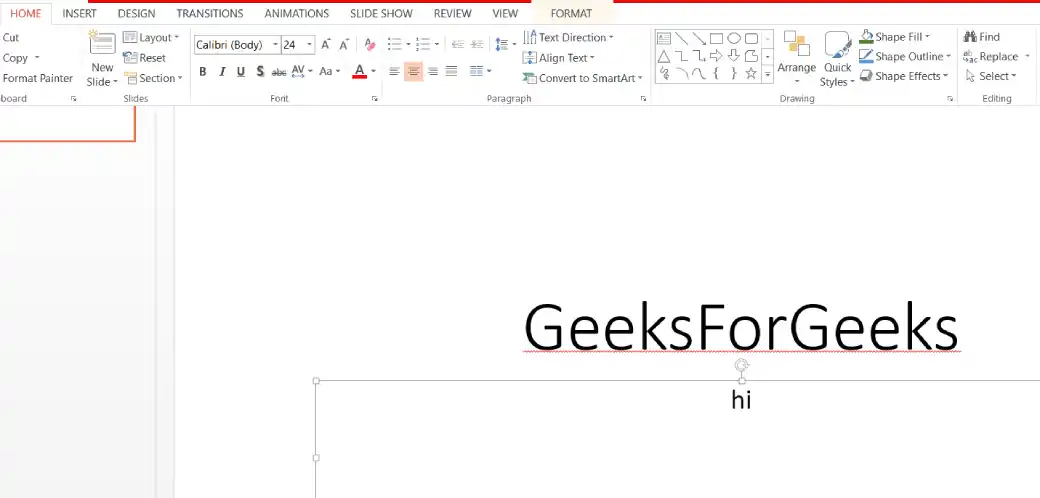
Task: Click Increase Font Size icon
Action: 326,44
